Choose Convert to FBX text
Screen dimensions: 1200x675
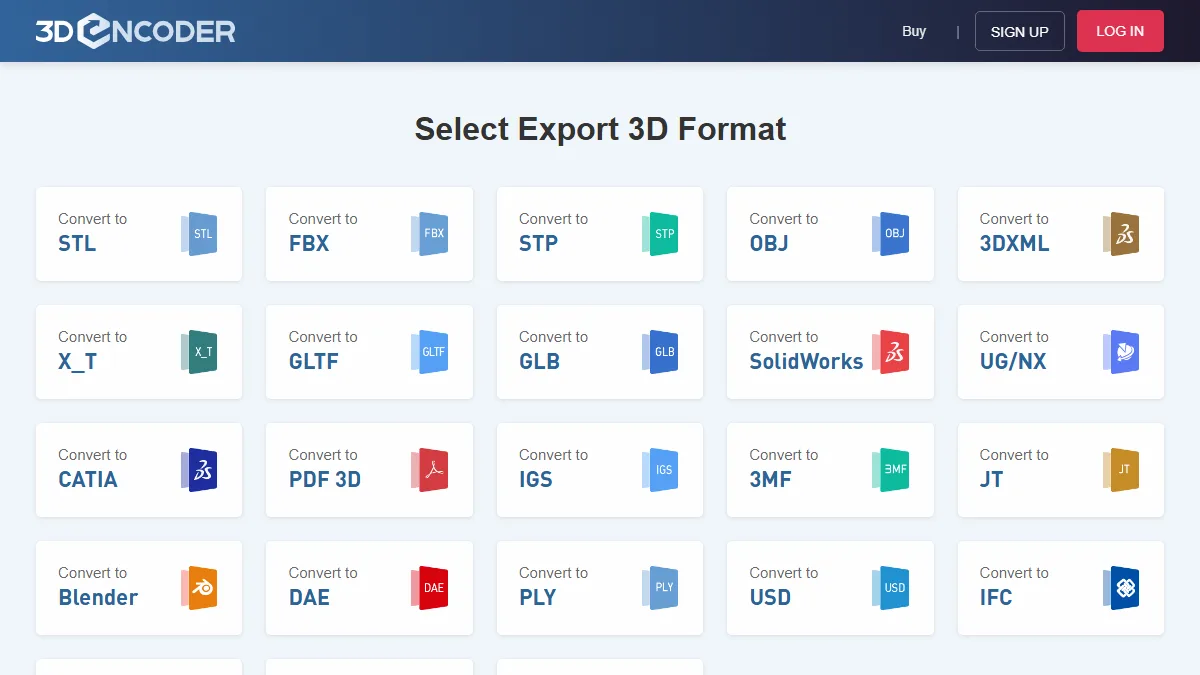(x=323, y=232)
